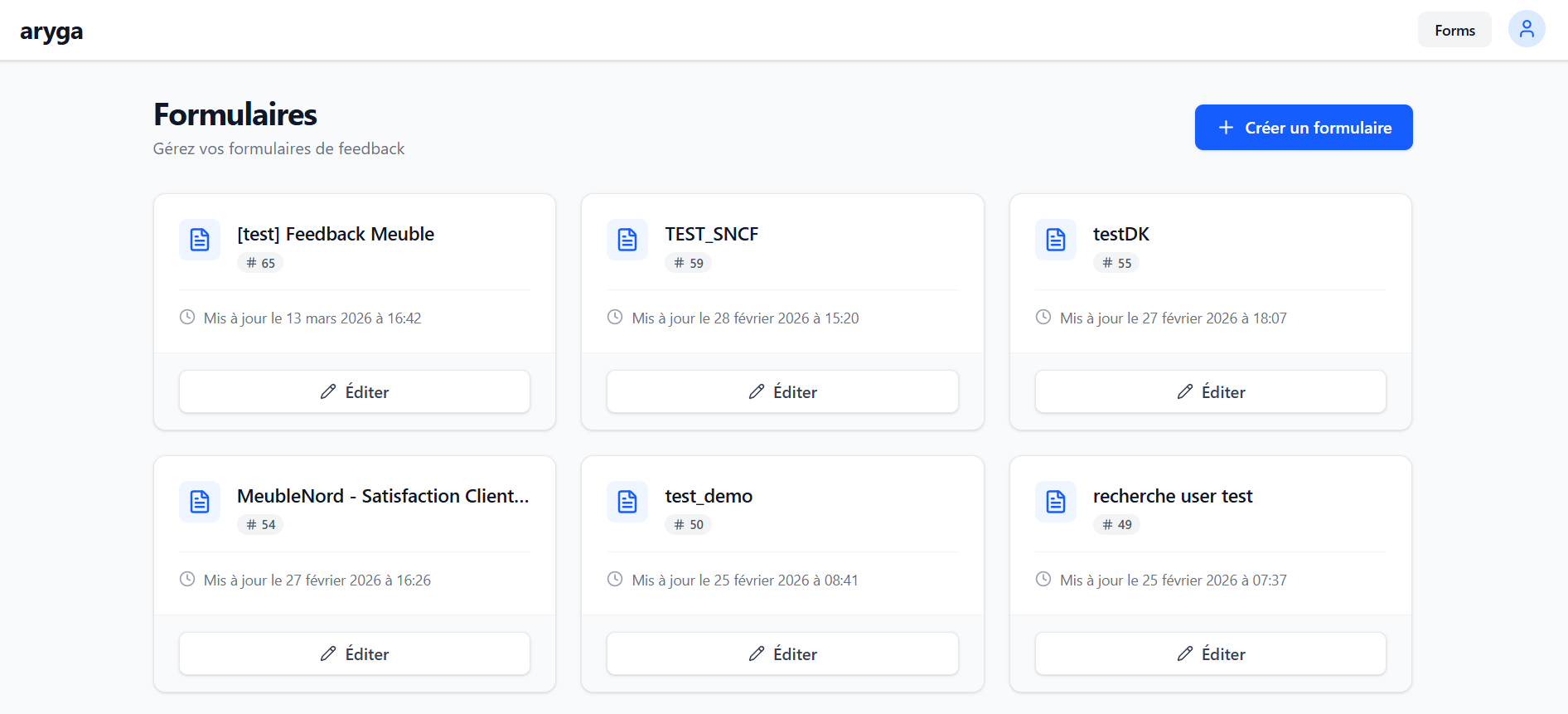This screenshot has height=714, width=1568.
Task: Click the document icon of recherche user test
Action: (x=1056, y=502)
